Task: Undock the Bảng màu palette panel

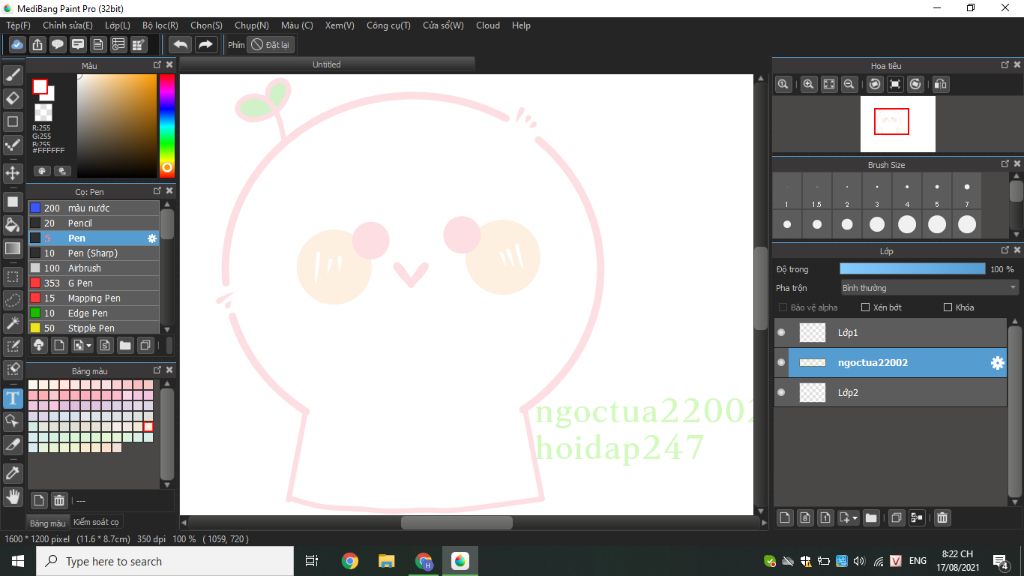Action: coord(157,370)
